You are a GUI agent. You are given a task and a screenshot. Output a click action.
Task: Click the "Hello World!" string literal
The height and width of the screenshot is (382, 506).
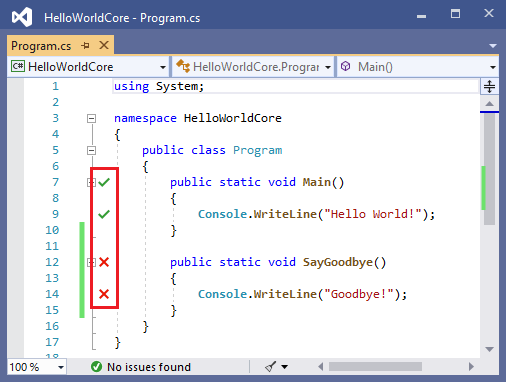coord(373,214)
